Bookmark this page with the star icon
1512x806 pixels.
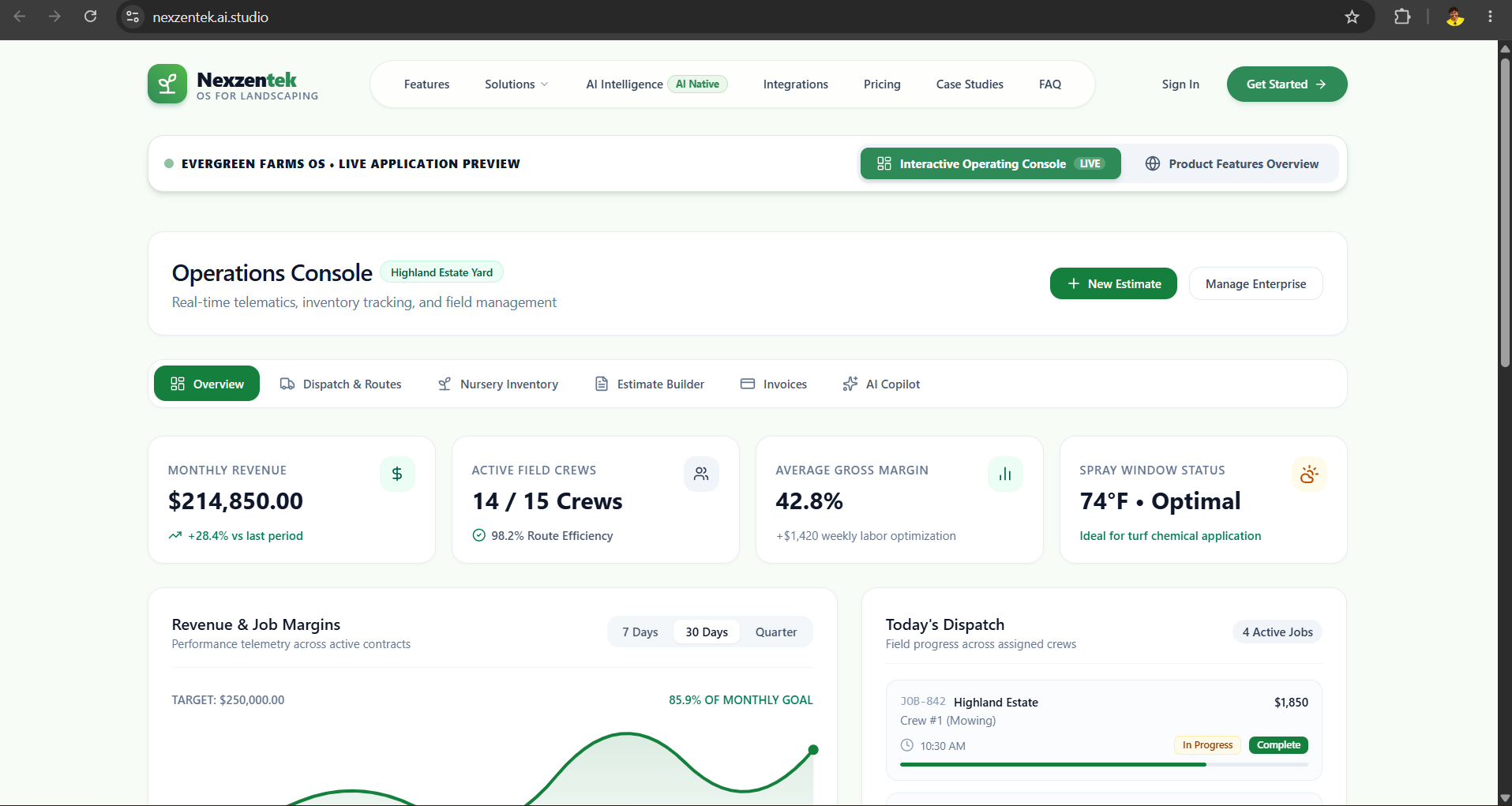[x=1352, y=17]
